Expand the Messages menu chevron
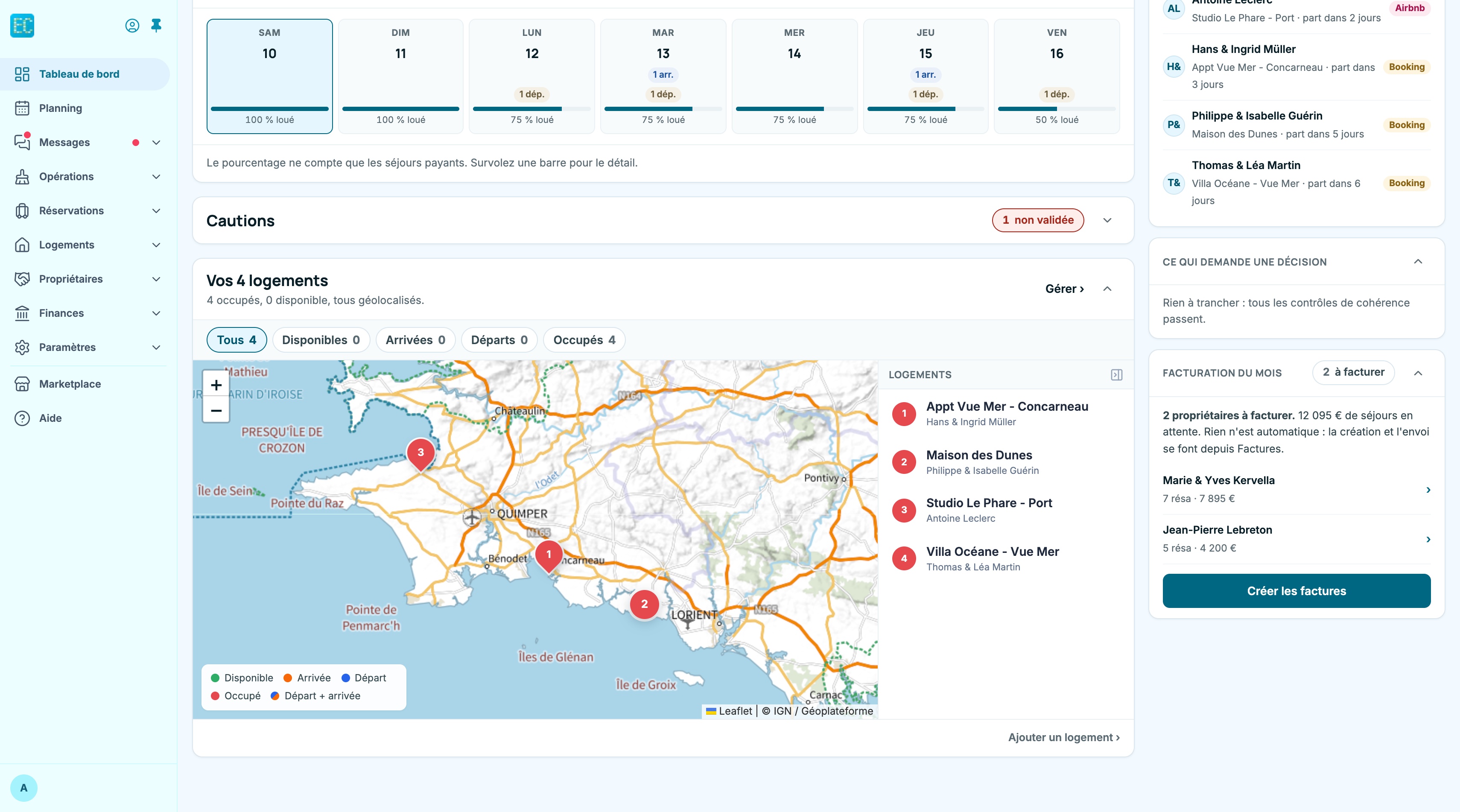Screen dimensions: 1460x812 point(156,142)
